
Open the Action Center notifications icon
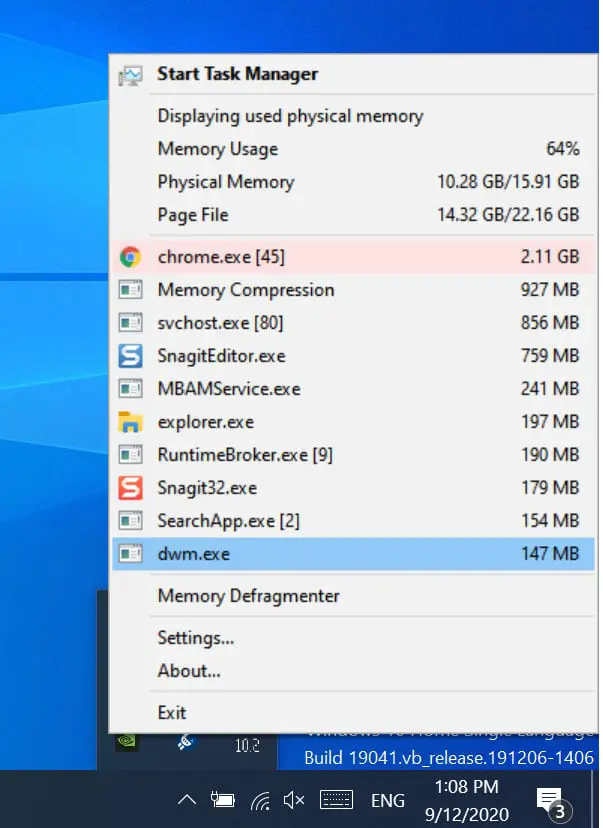click(x=553, y=802)
